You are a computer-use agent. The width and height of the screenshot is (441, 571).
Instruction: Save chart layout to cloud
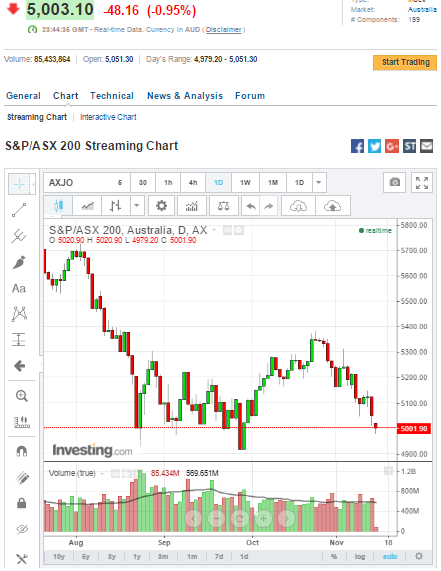point(332,206)
